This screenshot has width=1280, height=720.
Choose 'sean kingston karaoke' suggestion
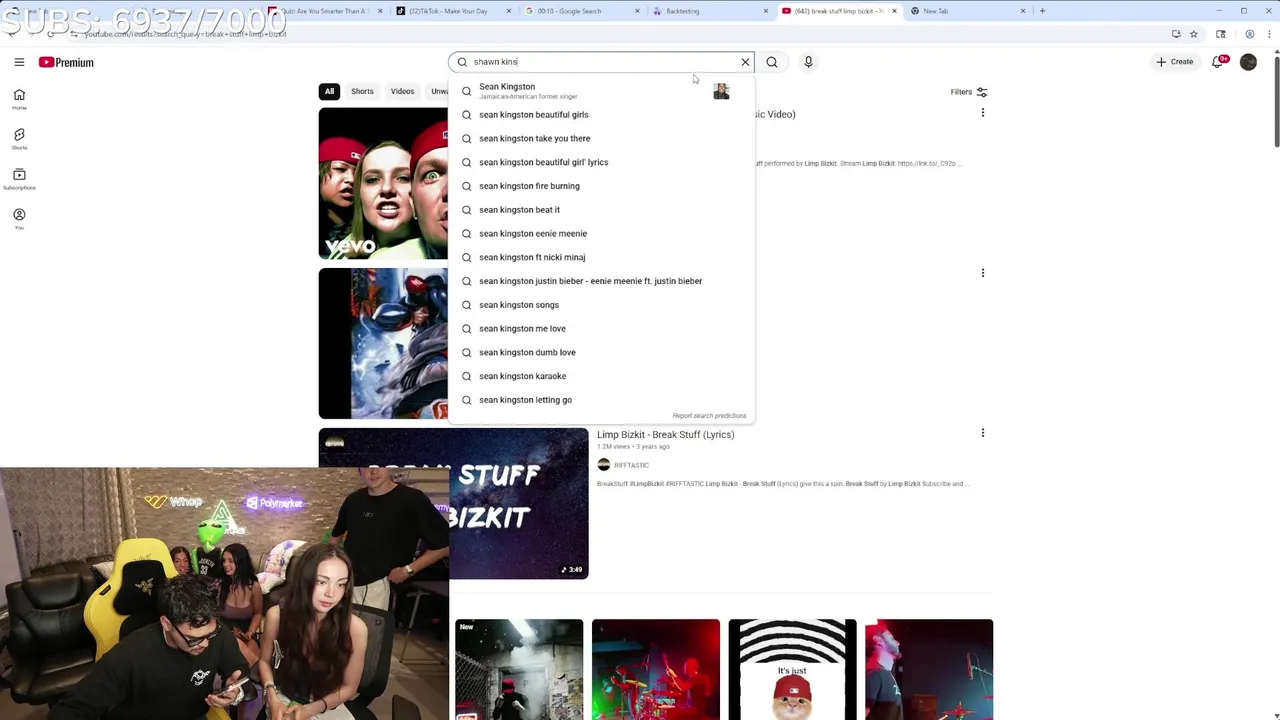tap(601, 376)
